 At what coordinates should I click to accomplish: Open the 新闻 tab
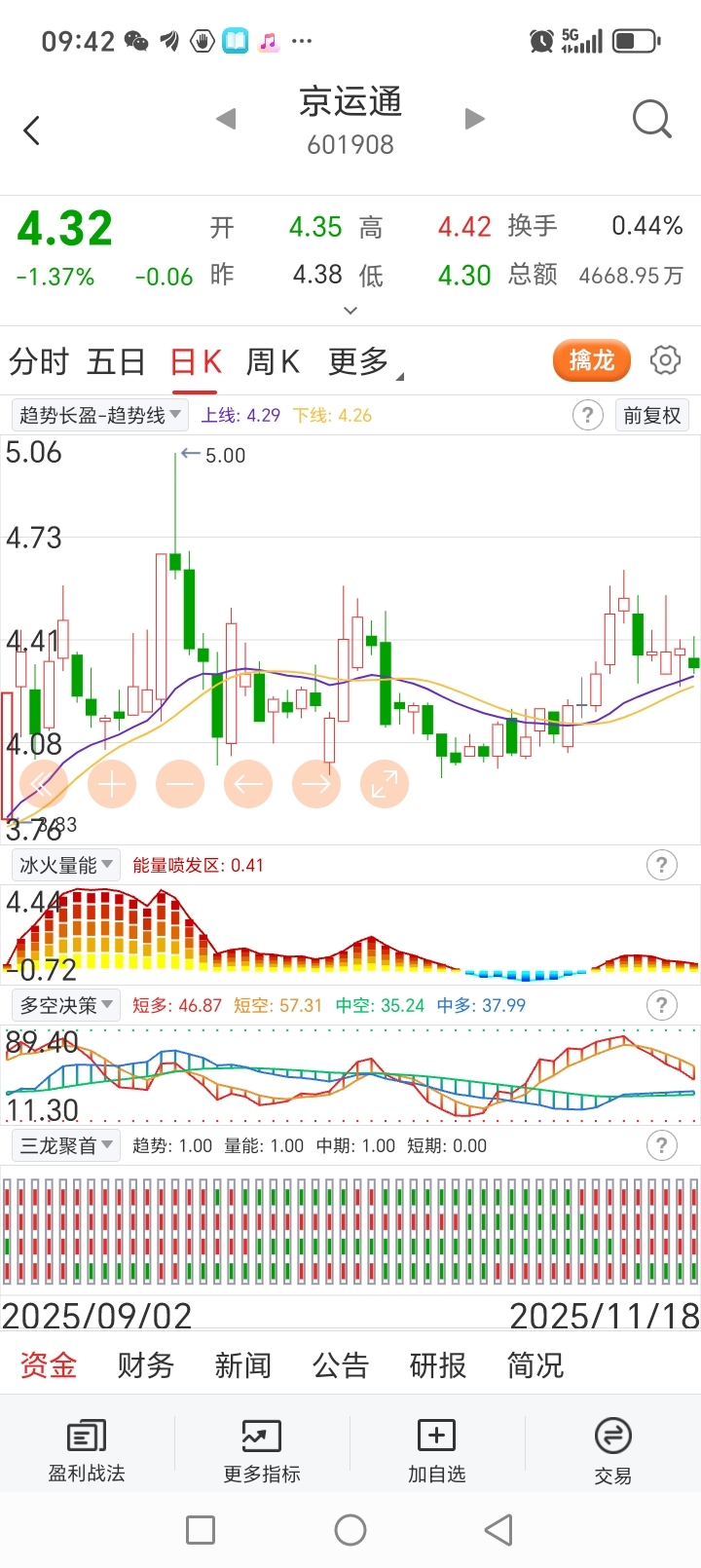point(243,1365)
